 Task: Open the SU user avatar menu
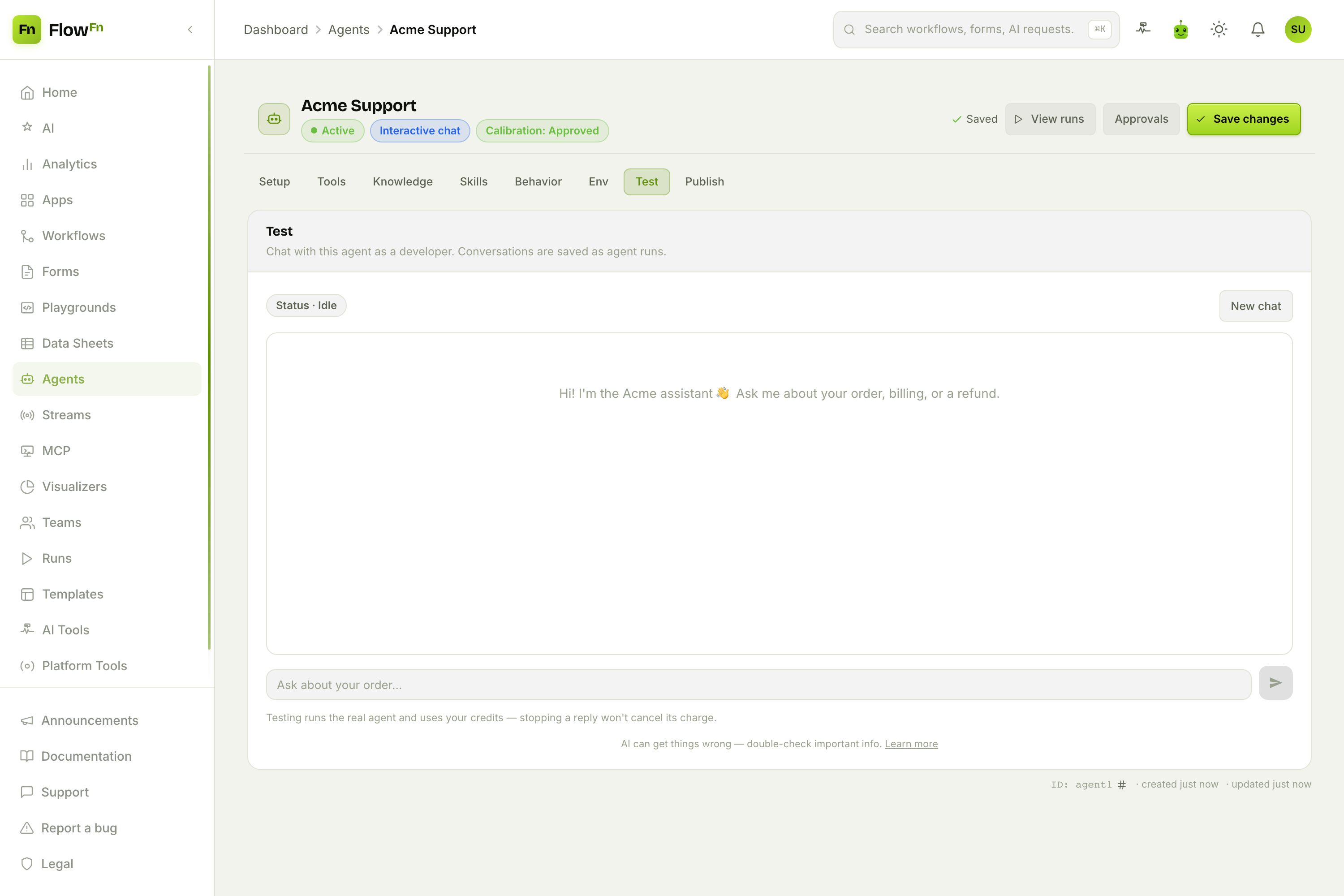tap(1298, 29)
